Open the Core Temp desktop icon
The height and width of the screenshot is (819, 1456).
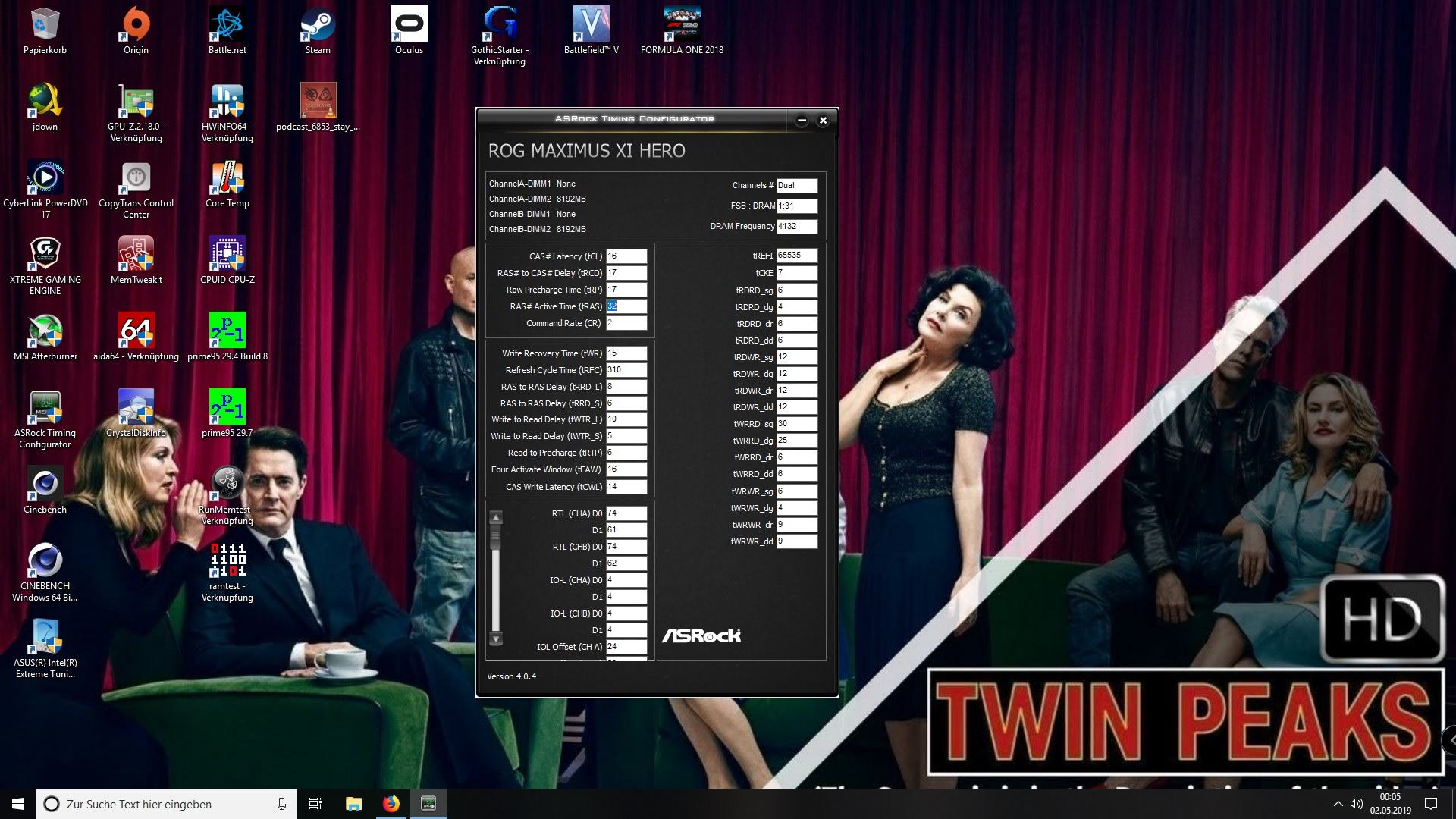(x=227, y=184)
